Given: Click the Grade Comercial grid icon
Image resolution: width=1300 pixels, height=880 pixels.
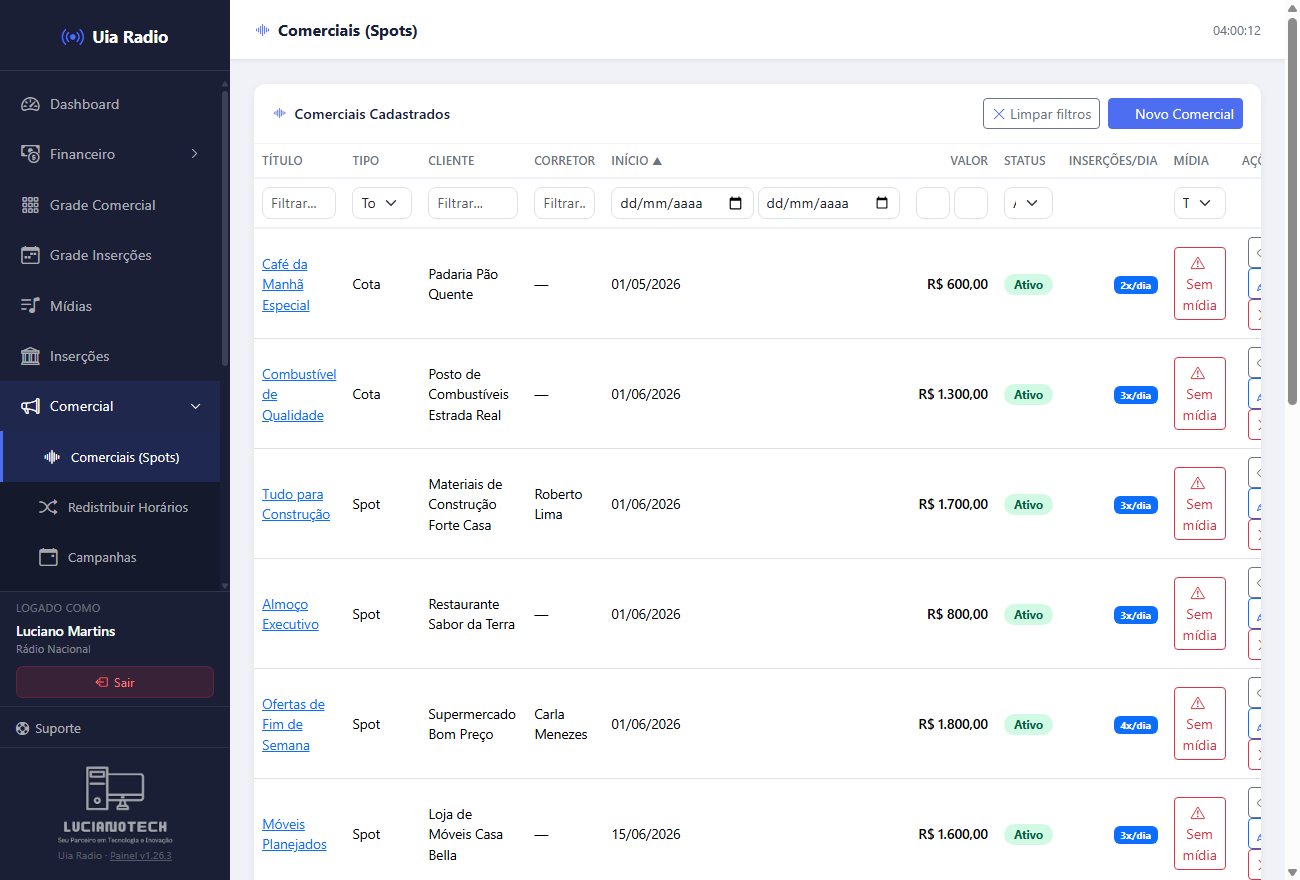Looking at the screenshot, I should point(30,205).
